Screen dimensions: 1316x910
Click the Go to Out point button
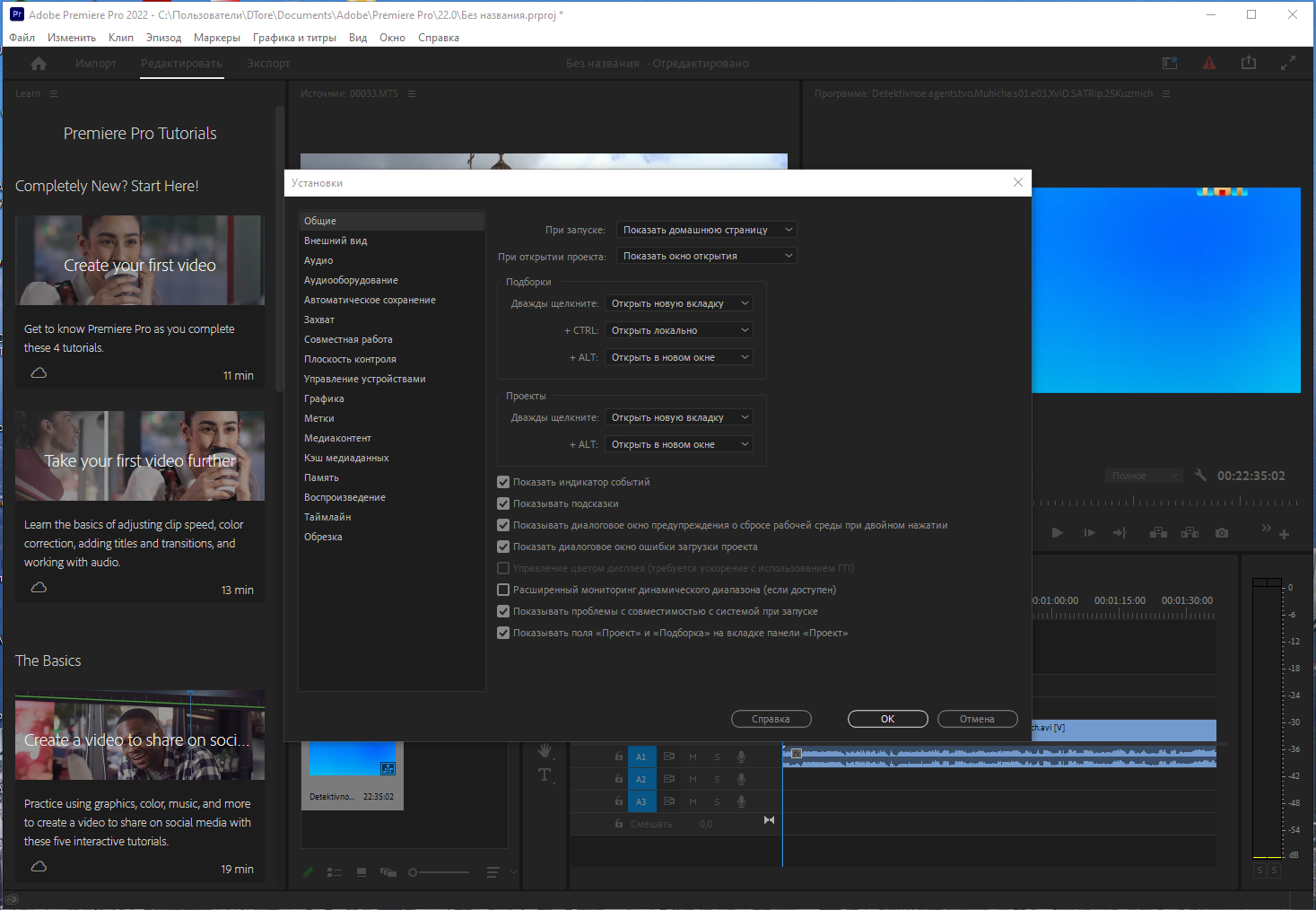tap(1120, 533)
